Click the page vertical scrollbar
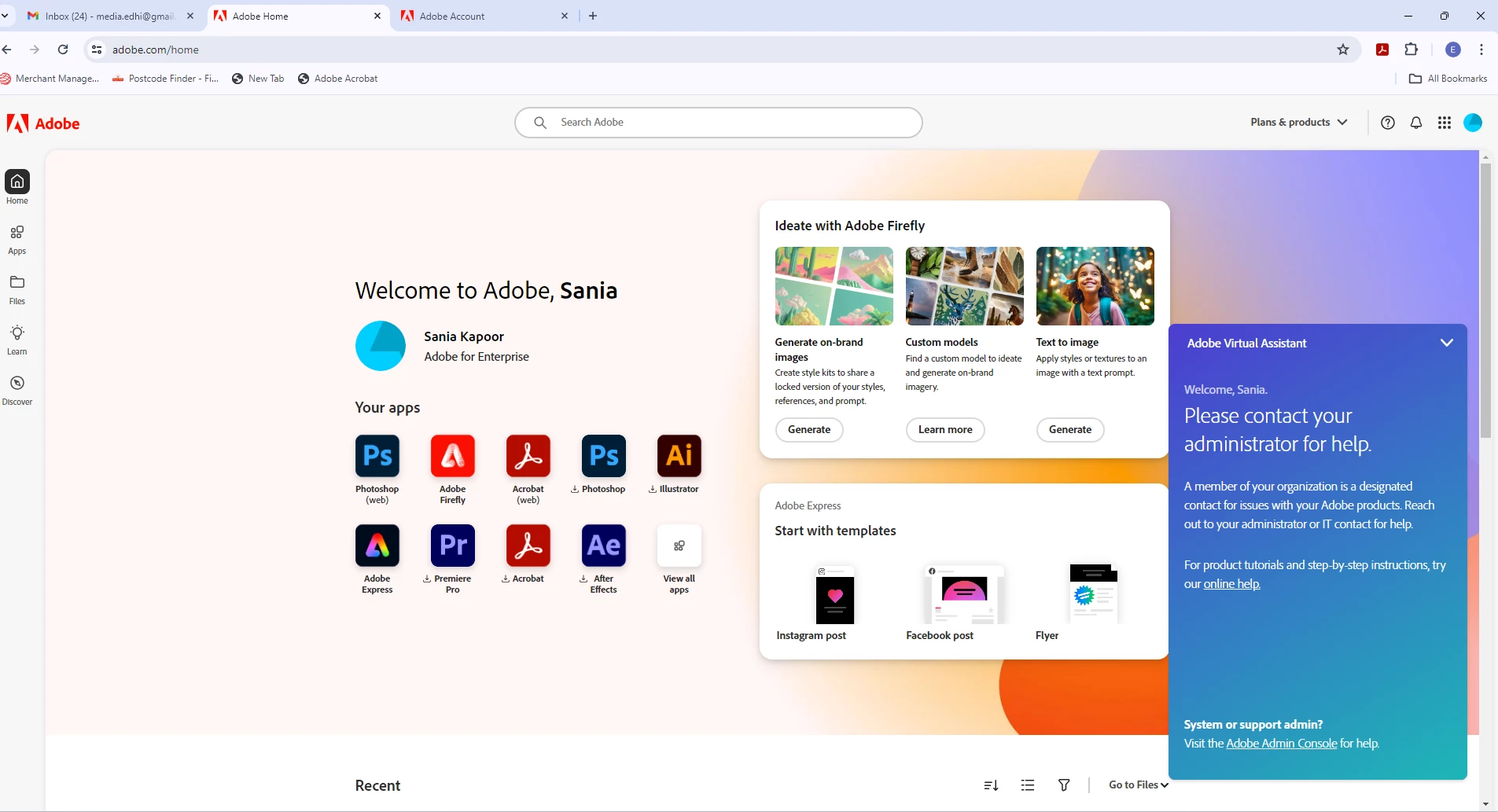The height and width of the screenshot is (812, 1498). click(1485, 299)
